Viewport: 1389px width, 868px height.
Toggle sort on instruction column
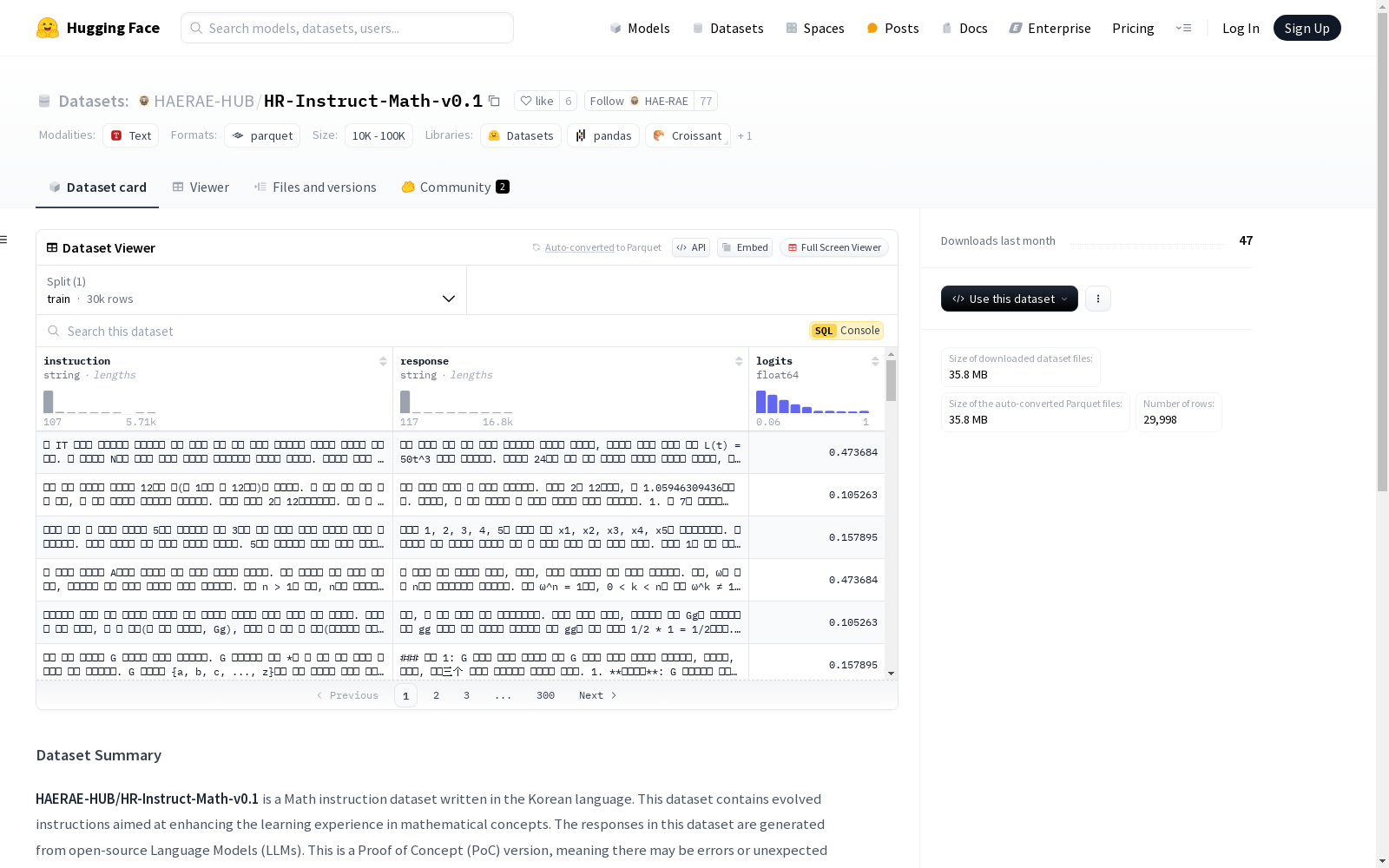pos(383,361)
